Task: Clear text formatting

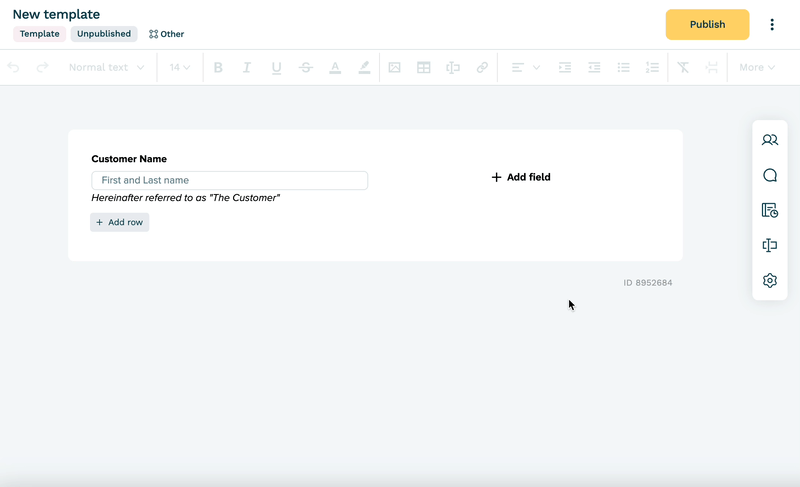Action: pyautogui.click(x=683, y=67)
